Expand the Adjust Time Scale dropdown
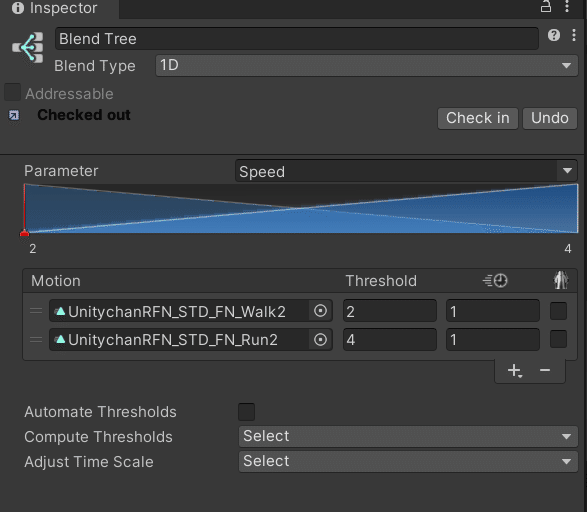Screen dimensions: 587x512 pos(408,461)
